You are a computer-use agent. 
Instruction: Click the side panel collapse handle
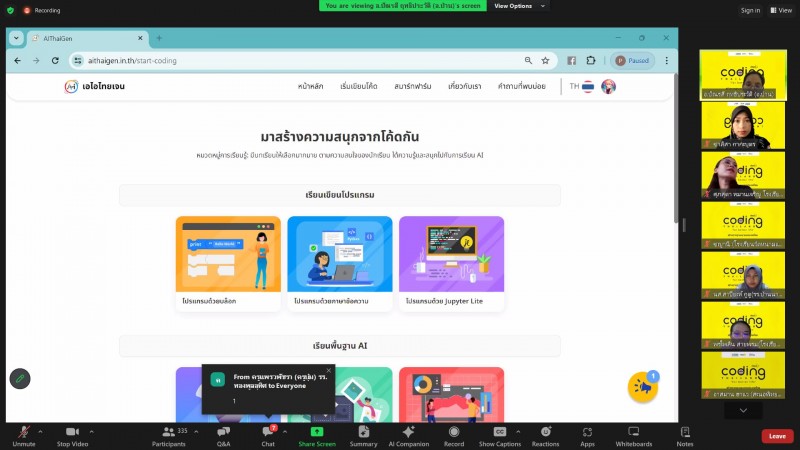(684, 224)
